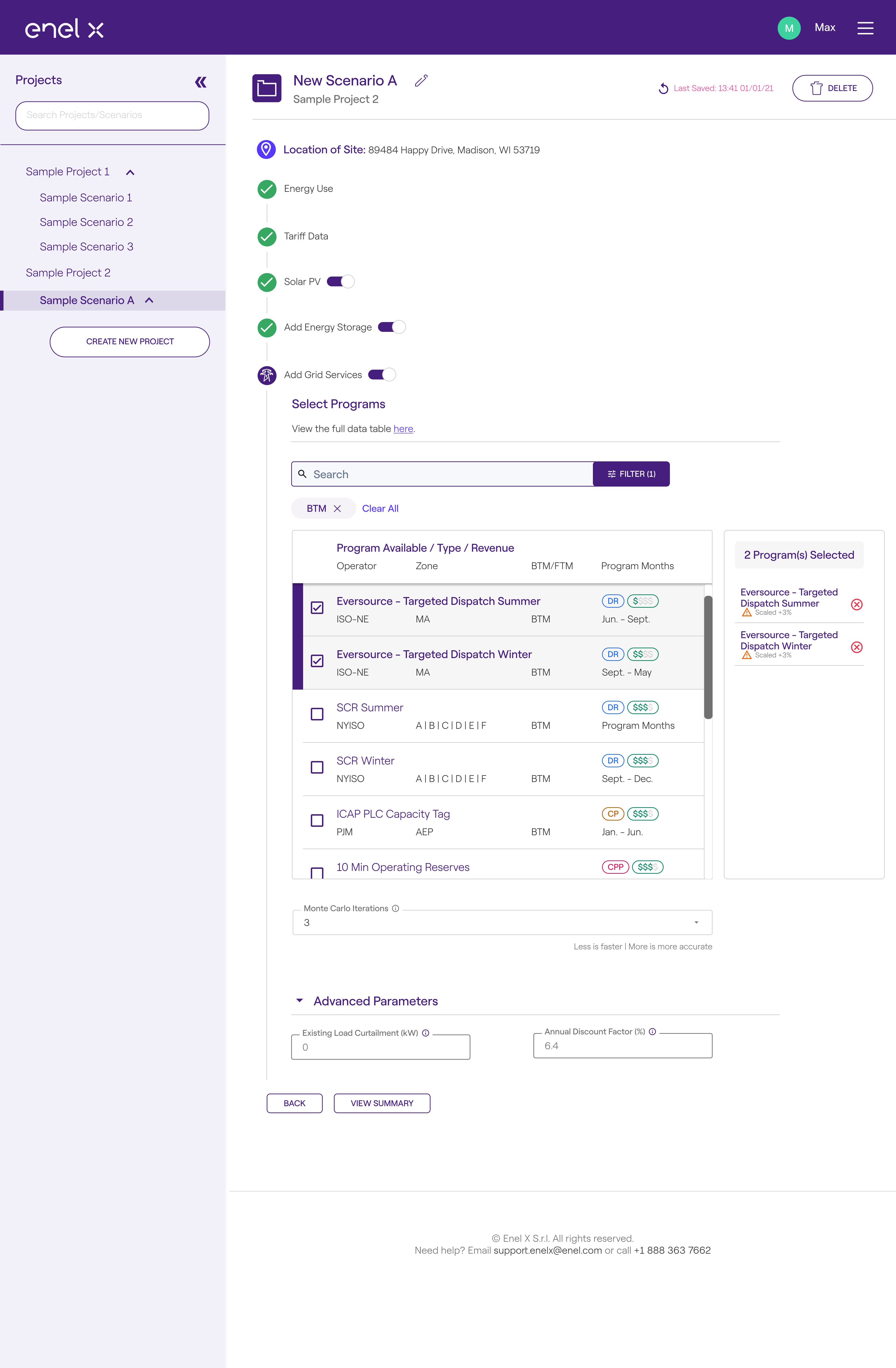Screen dimensions: 896x1368
Task: Click revenue badge on SCR Winter row
Action: [643, 761]
